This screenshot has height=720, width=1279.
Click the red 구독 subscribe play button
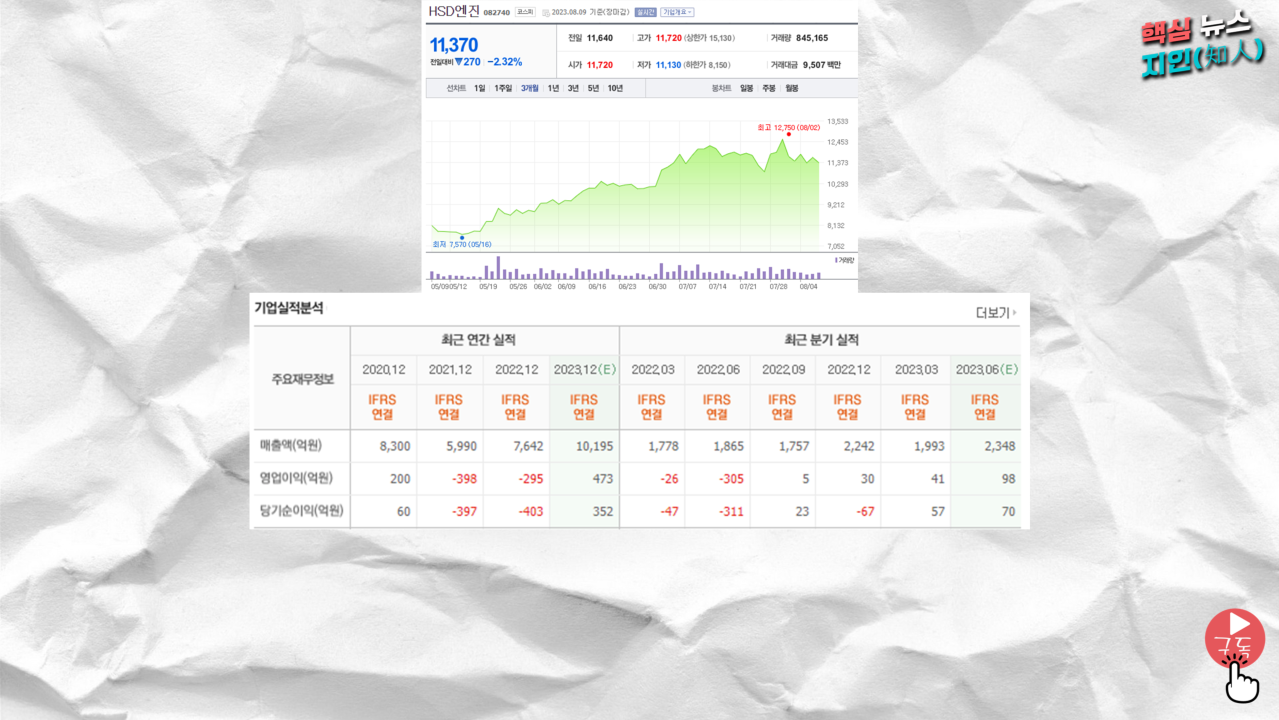click(x=1234, y=638)
